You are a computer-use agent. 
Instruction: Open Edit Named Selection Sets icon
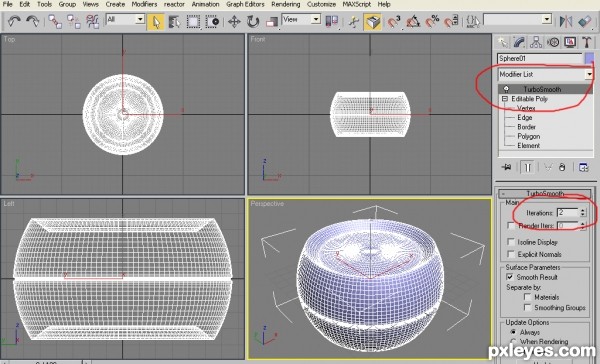(x=473, y=21)
